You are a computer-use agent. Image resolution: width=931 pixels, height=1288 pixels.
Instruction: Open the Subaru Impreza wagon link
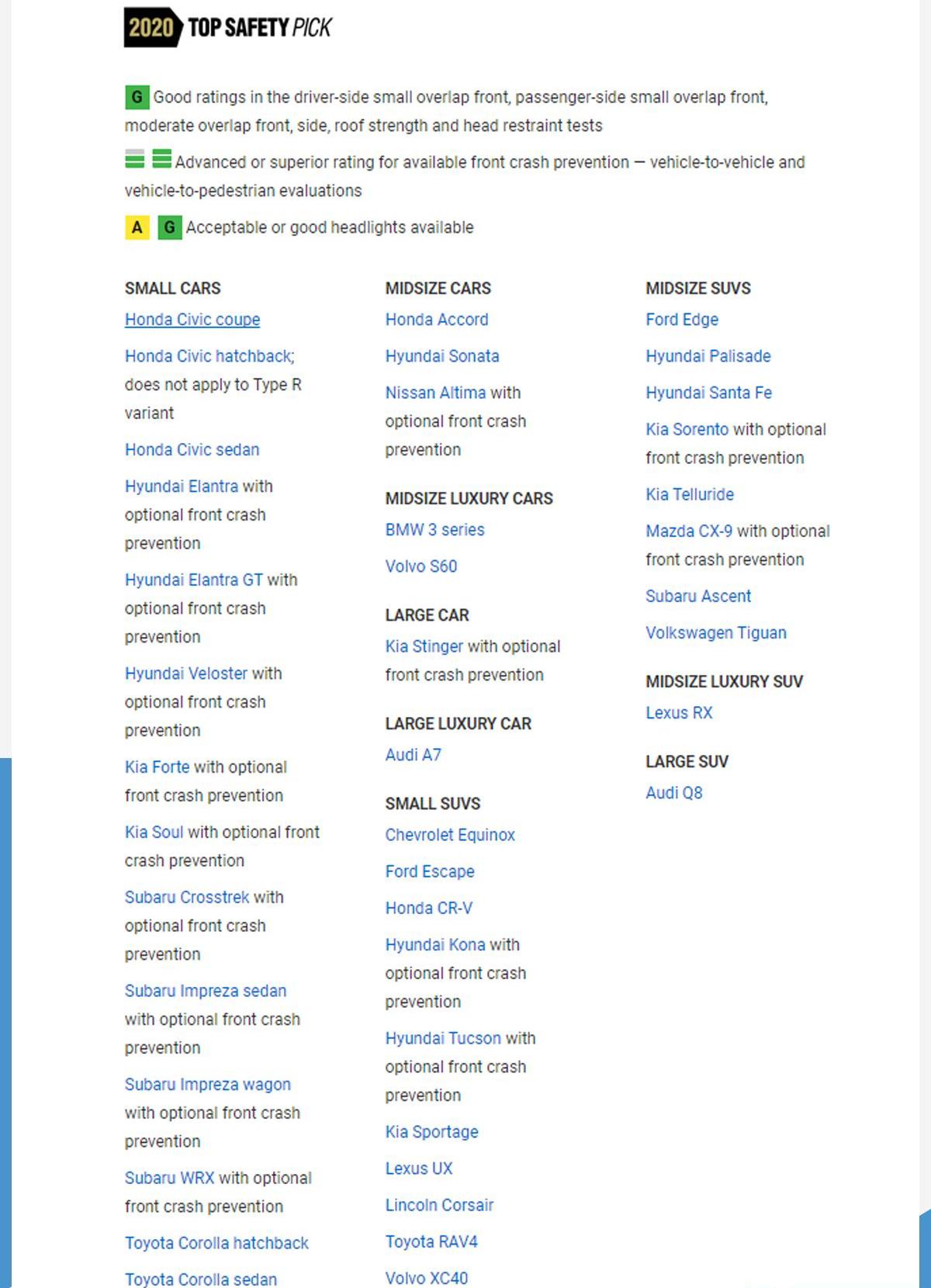pyautogui.click(x=208, y=1084)
